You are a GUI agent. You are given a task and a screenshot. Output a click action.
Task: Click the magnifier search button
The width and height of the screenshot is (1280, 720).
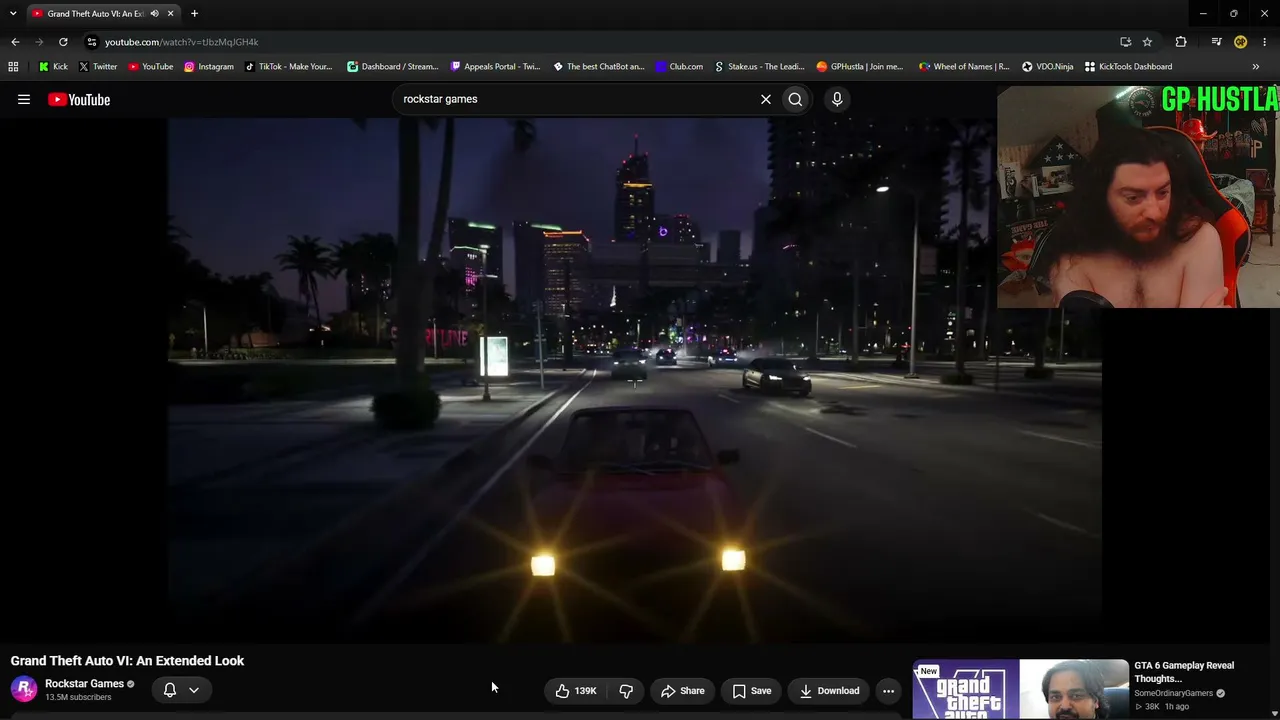pyautogui.click(x=795, y=99)
